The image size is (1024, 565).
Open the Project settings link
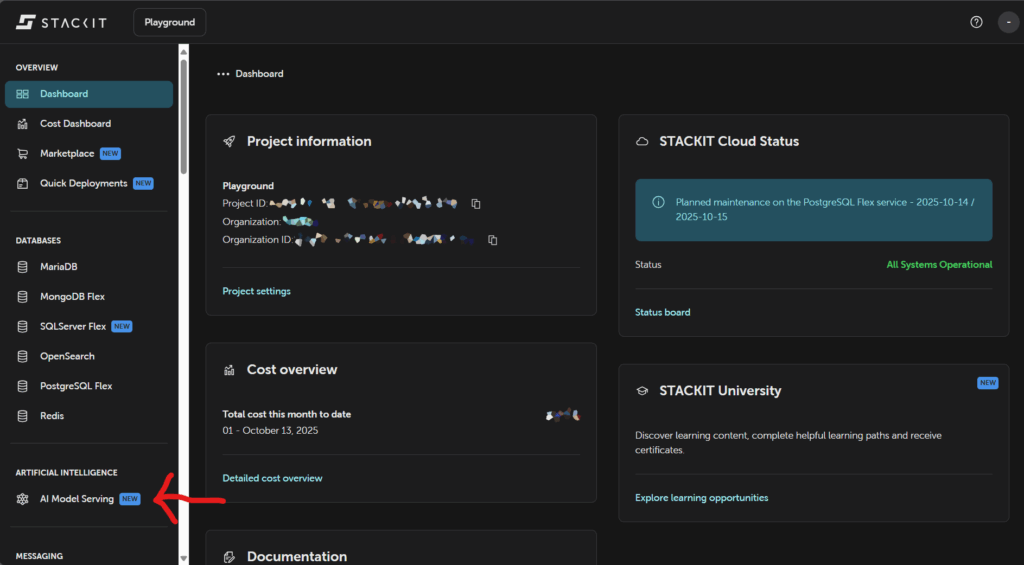tap(256, 291)
